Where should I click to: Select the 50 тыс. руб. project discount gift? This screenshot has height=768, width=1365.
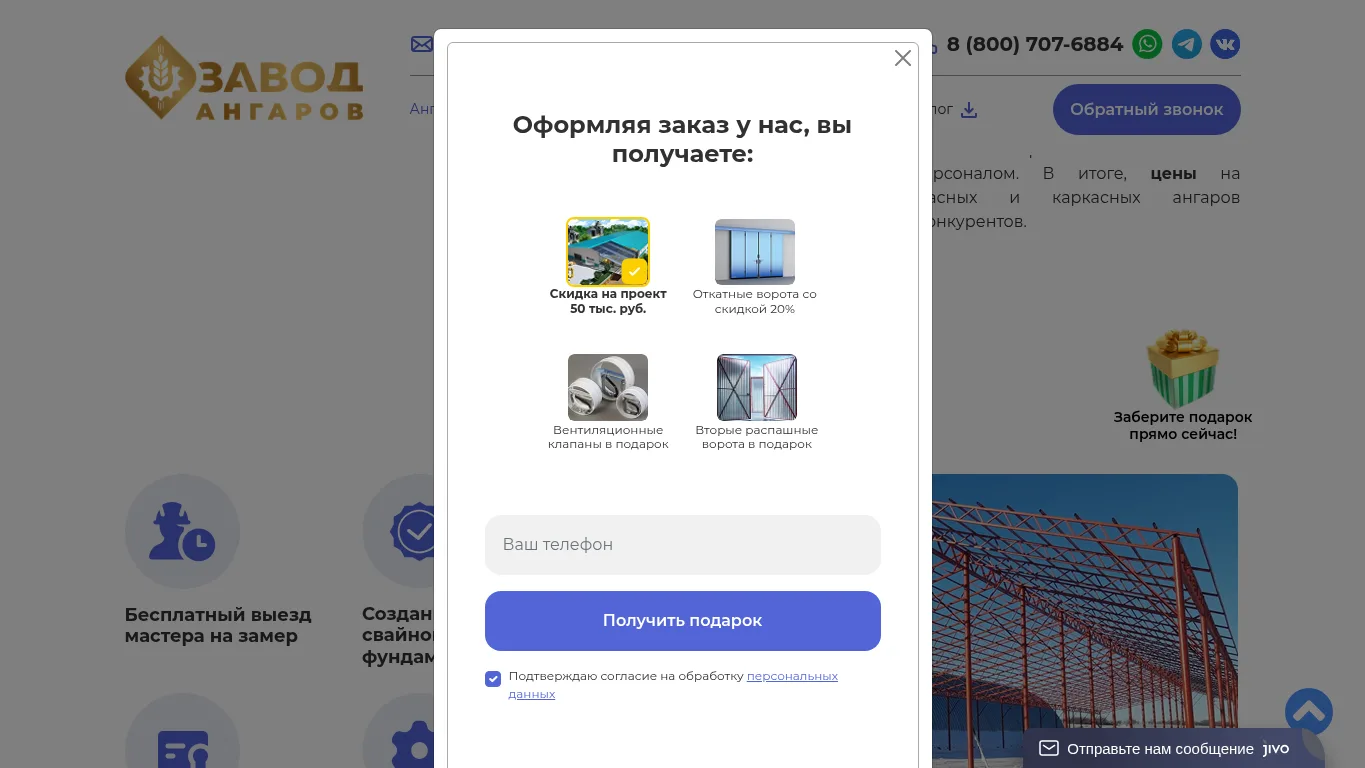pyautogui.click(x=608, y=252)
